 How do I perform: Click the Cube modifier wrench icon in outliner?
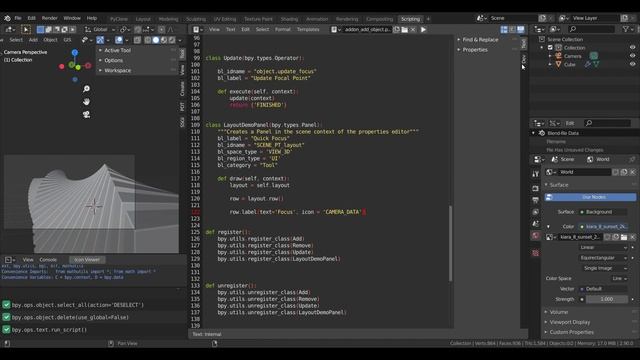587,64
